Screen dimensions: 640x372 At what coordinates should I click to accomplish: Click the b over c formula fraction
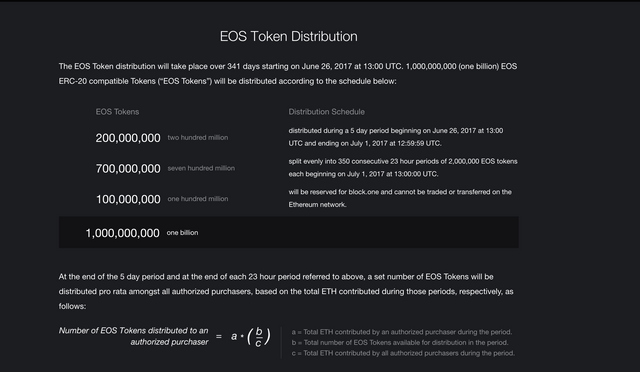[x=259, y=337]
